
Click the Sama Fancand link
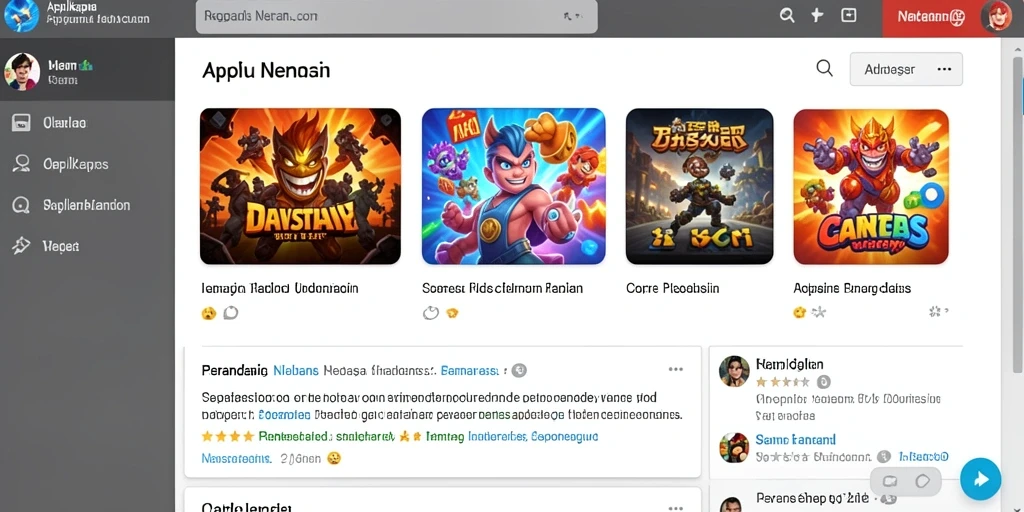click(795, 440)
